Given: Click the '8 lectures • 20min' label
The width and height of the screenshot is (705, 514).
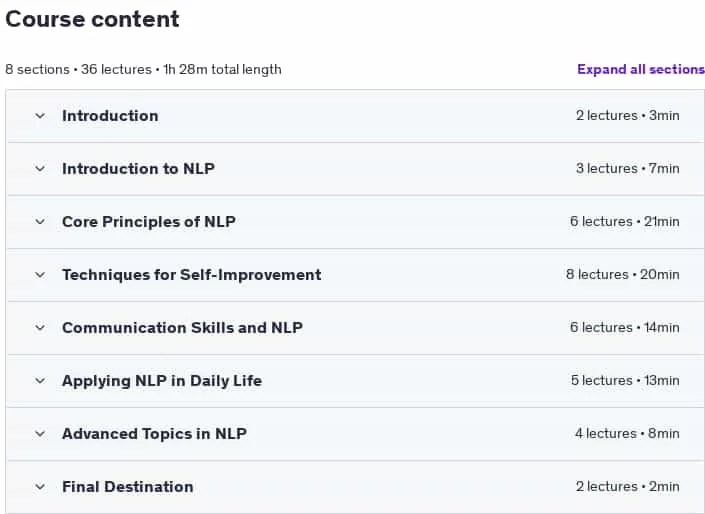Looking at the screenshot, I should click(623, 274).
